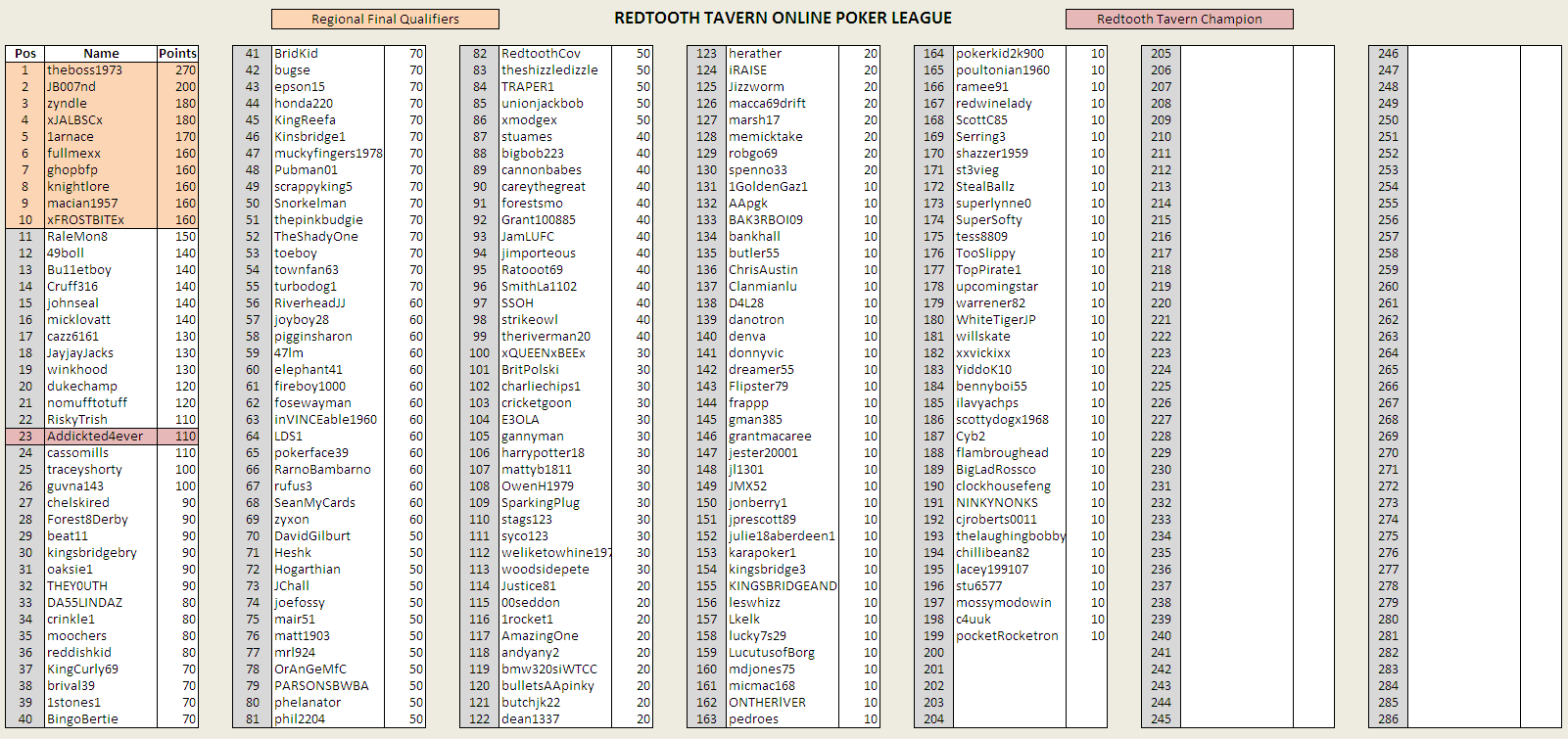The height and width of the screenshot is (739, 1568).
Task: Click position number 205 cell
Action: [x=1161, y=54]
